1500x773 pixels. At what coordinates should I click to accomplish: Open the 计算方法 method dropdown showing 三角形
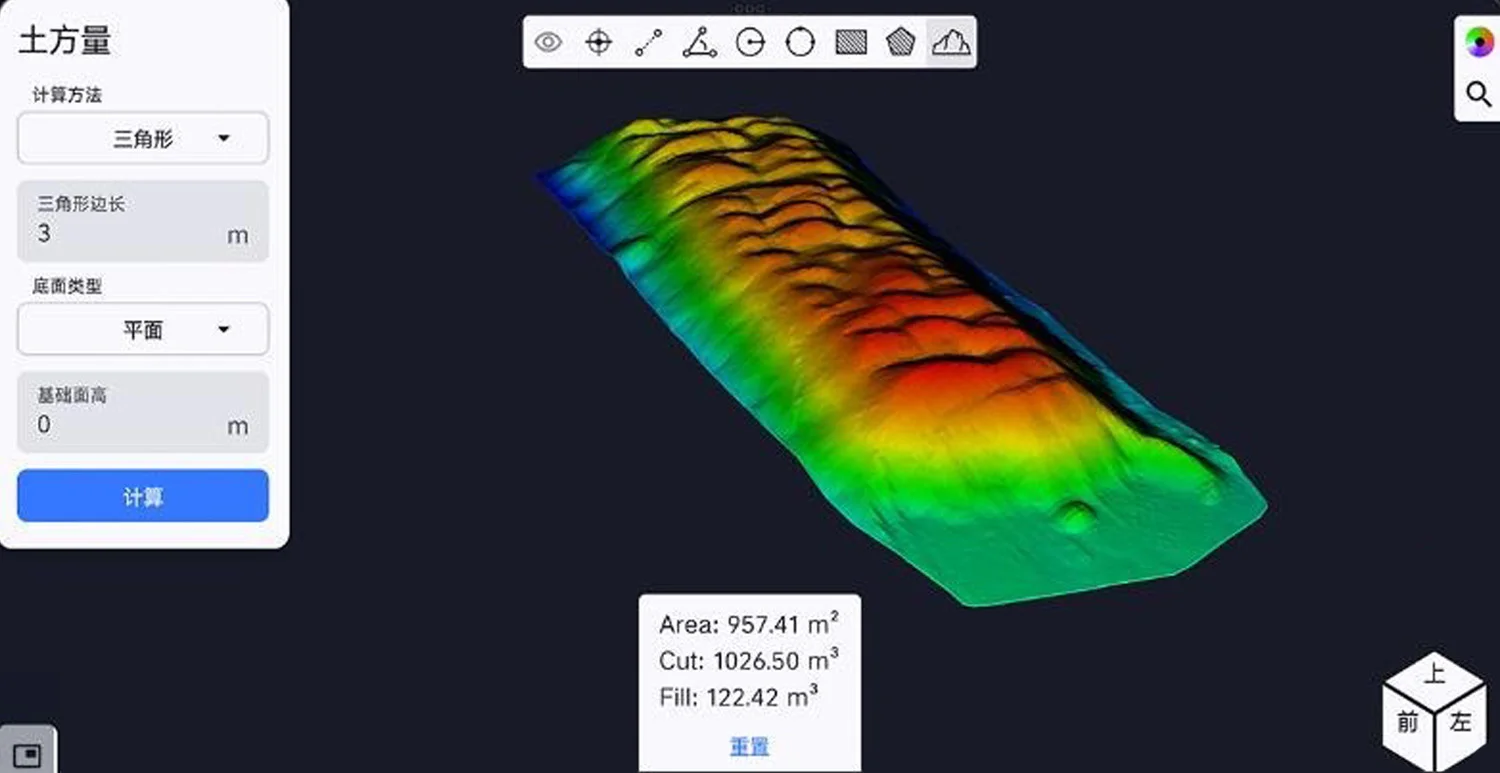(x=142, y=139)
